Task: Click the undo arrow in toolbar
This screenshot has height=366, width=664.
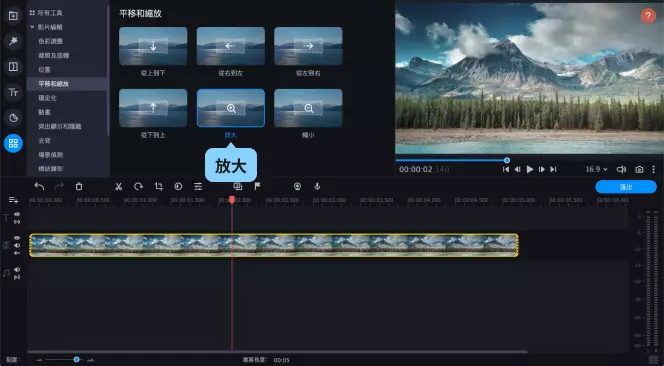Action: (39, 186)
